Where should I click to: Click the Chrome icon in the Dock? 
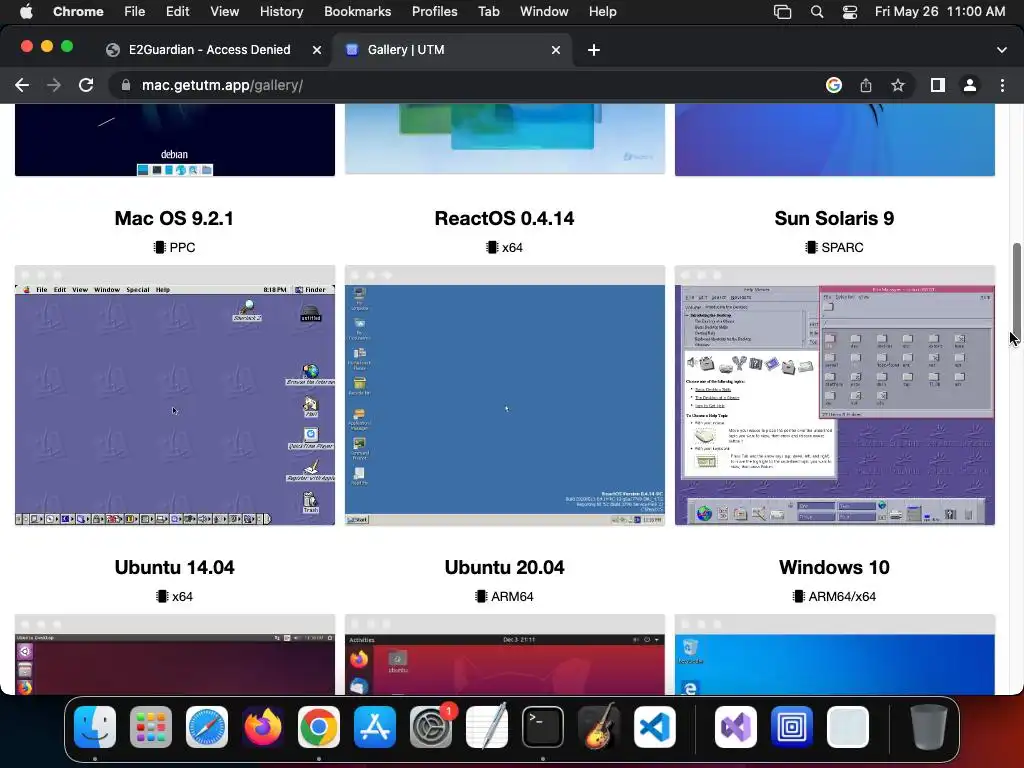319,726
